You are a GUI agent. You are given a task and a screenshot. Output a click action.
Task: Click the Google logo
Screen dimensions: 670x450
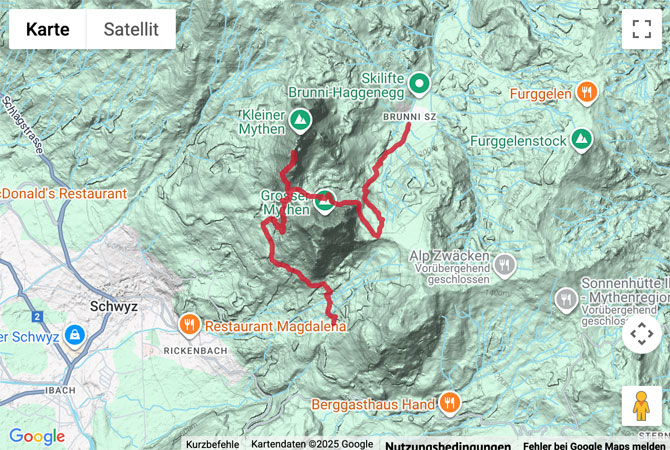coord(37,436)
